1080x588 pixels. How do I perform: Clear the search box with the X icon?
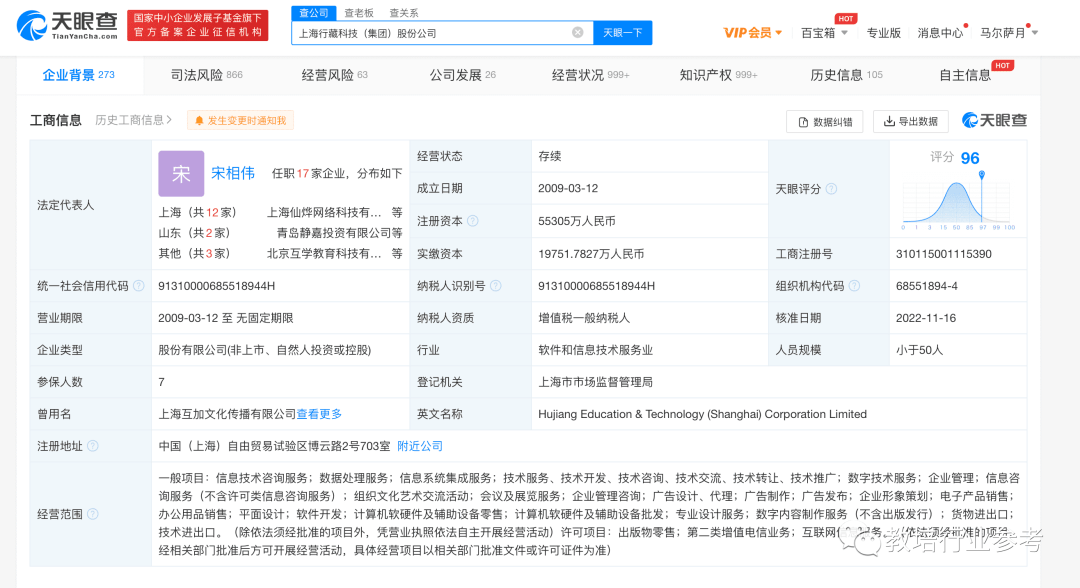coord(578,32)
